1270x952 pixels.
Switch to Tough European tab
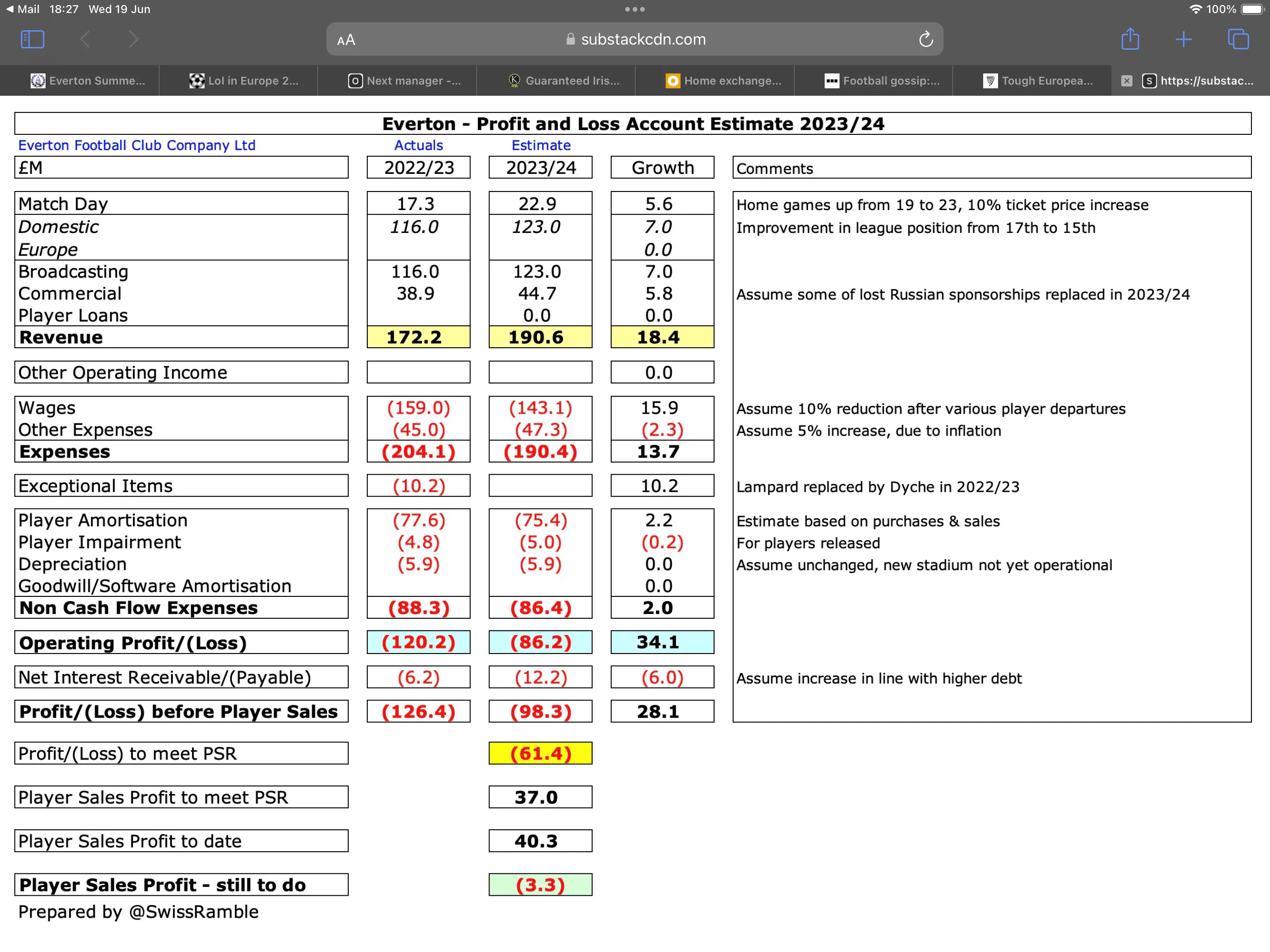tap(1038, 81)
